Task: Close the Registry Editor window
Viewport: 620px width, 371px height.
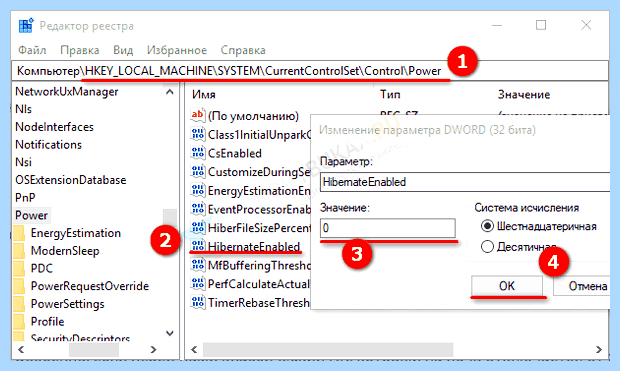Action: [586, 25]
